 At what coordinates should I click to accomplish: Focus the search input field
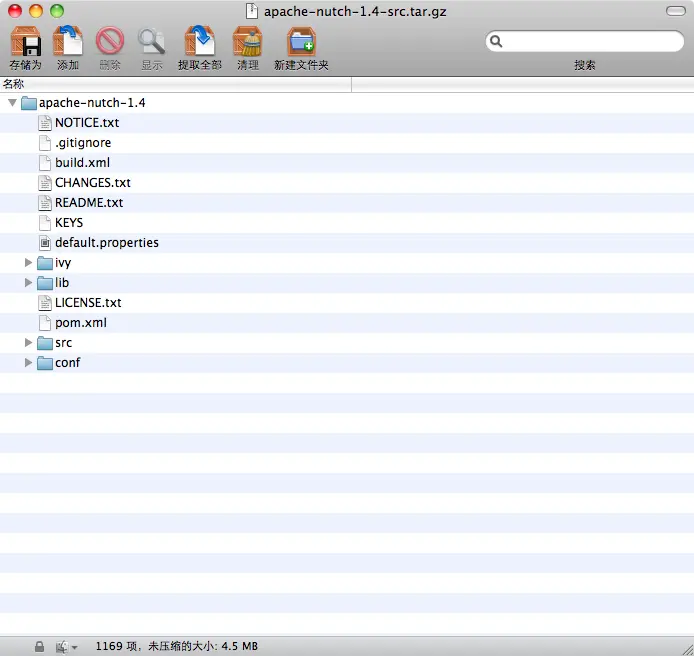[585, 42]
